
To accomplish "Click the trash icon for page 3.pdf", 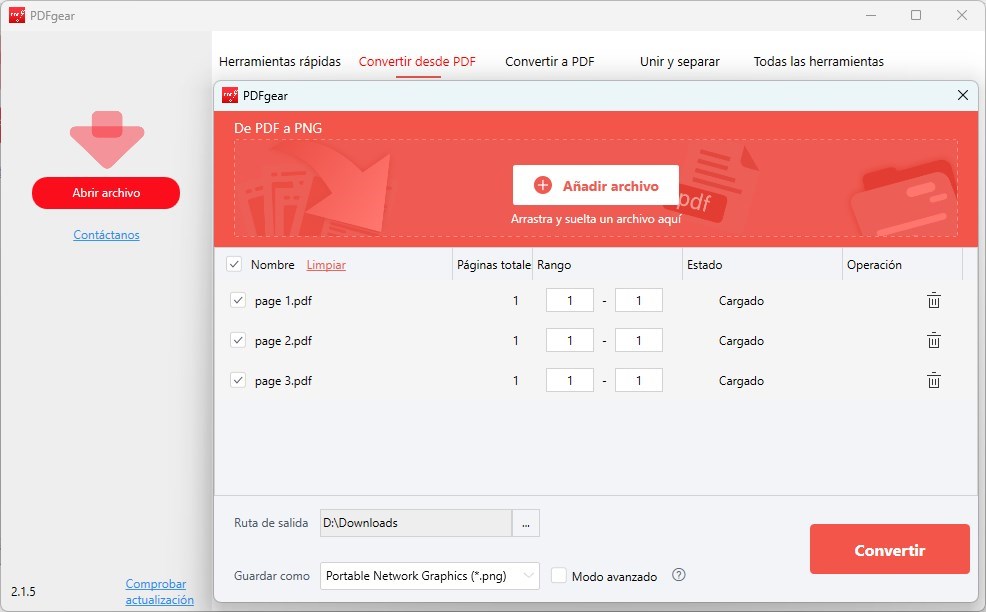I will (934, 381).
